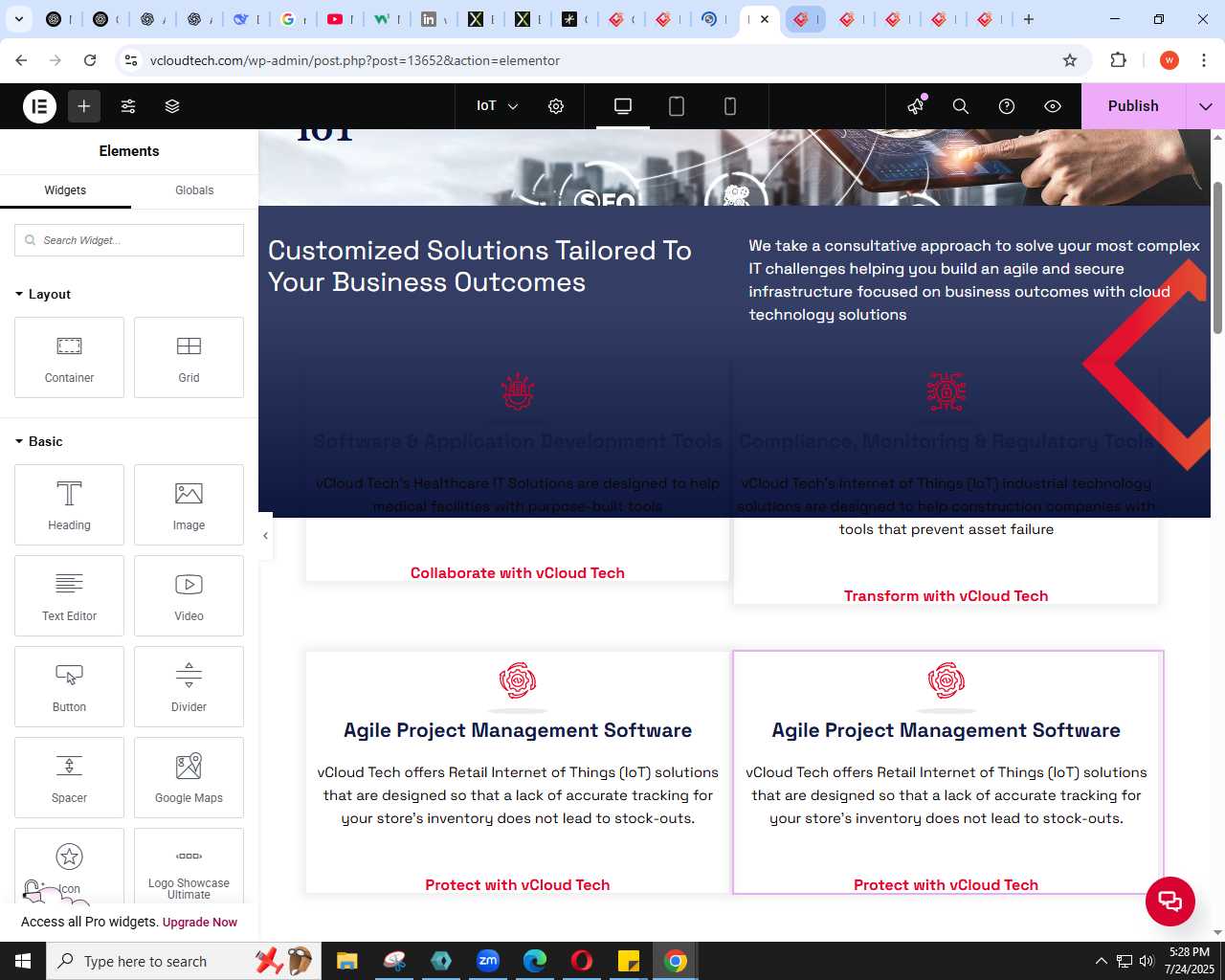Open the IoT document dropdown
Viewport: 1225px width, 980px height.
pos(497,106)
